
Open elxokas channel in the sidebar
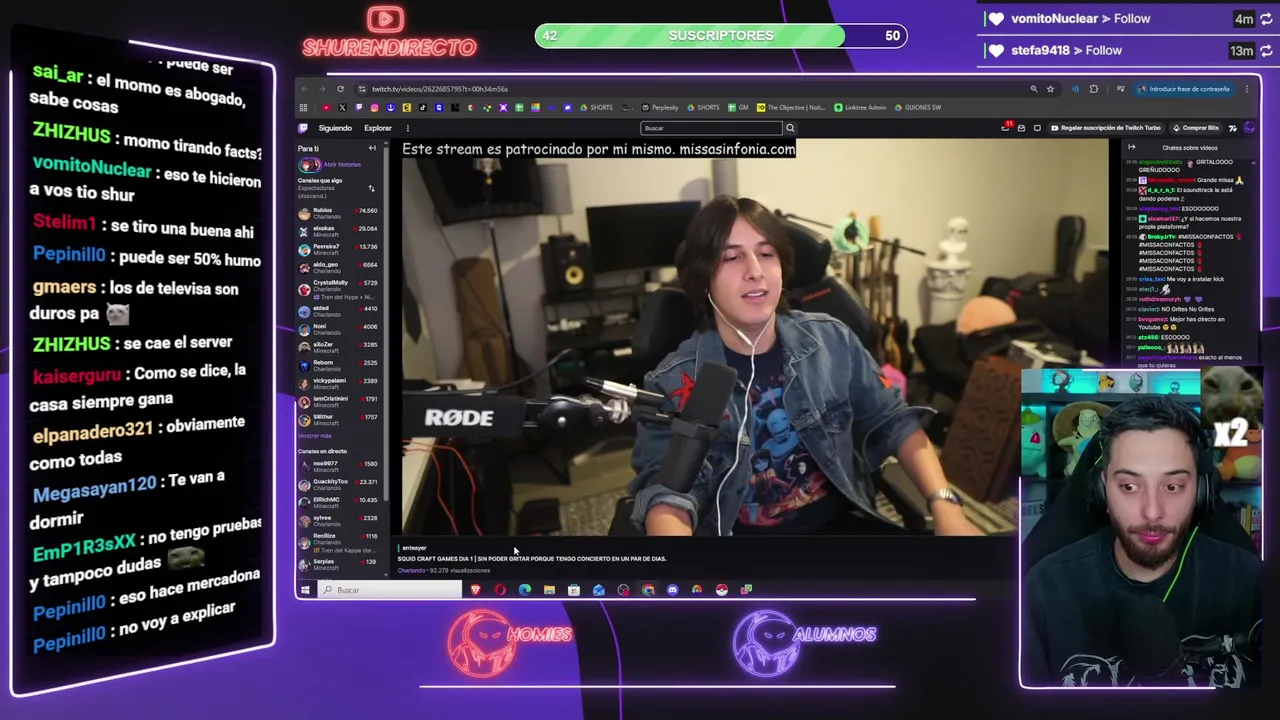[338, 231]
